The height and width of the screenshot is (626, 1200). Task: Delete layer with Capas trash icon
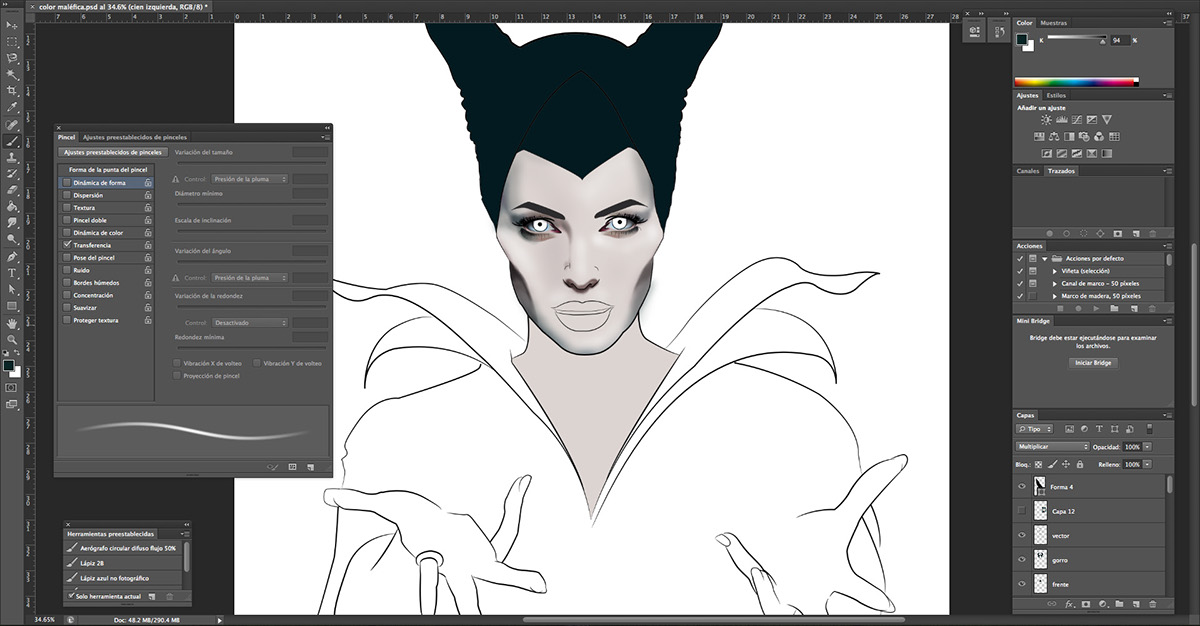1153,604
